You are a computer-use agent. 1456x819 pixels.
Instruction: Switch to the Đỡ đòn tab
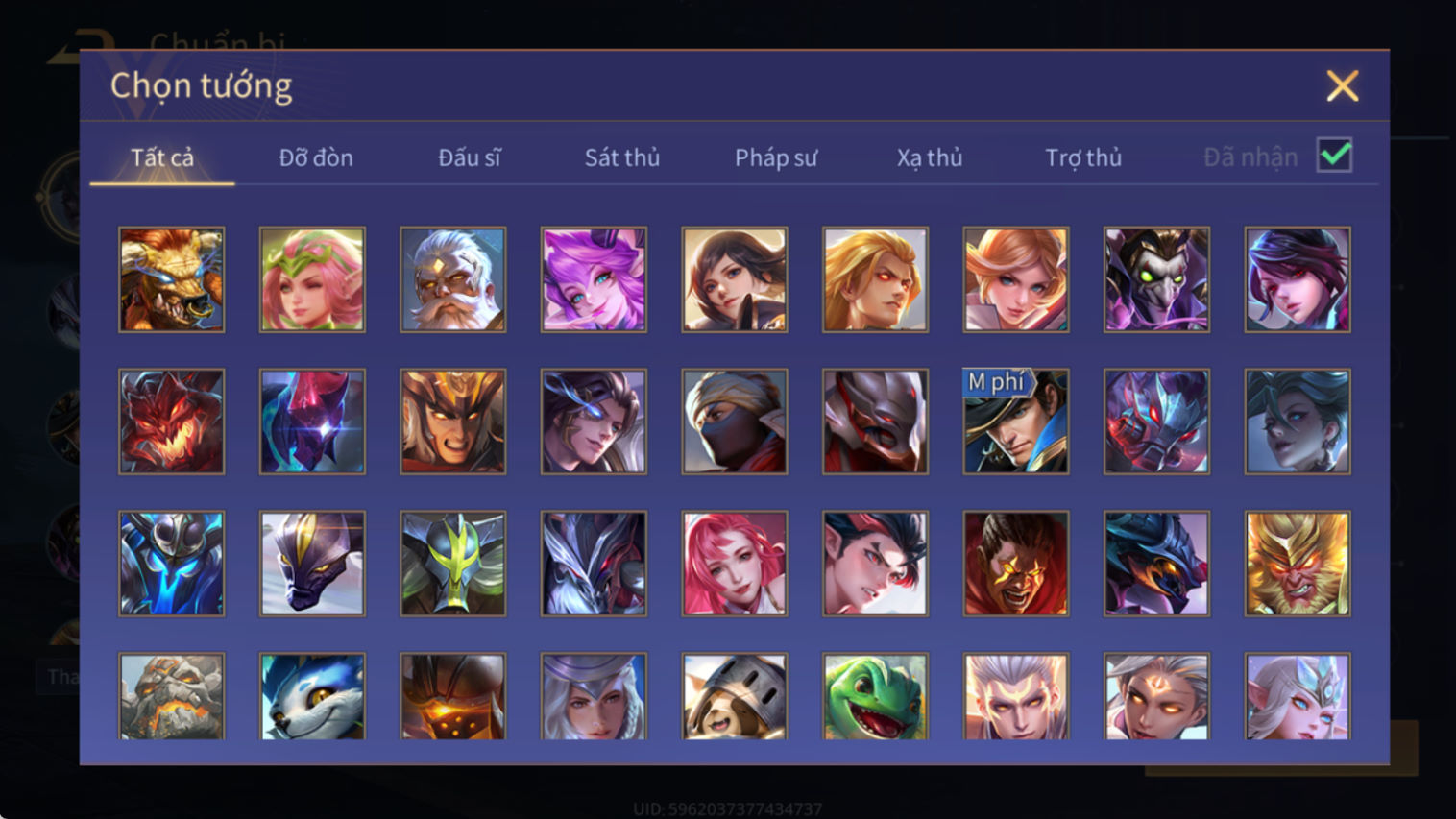pyautogui.click(x=316, y=157)
